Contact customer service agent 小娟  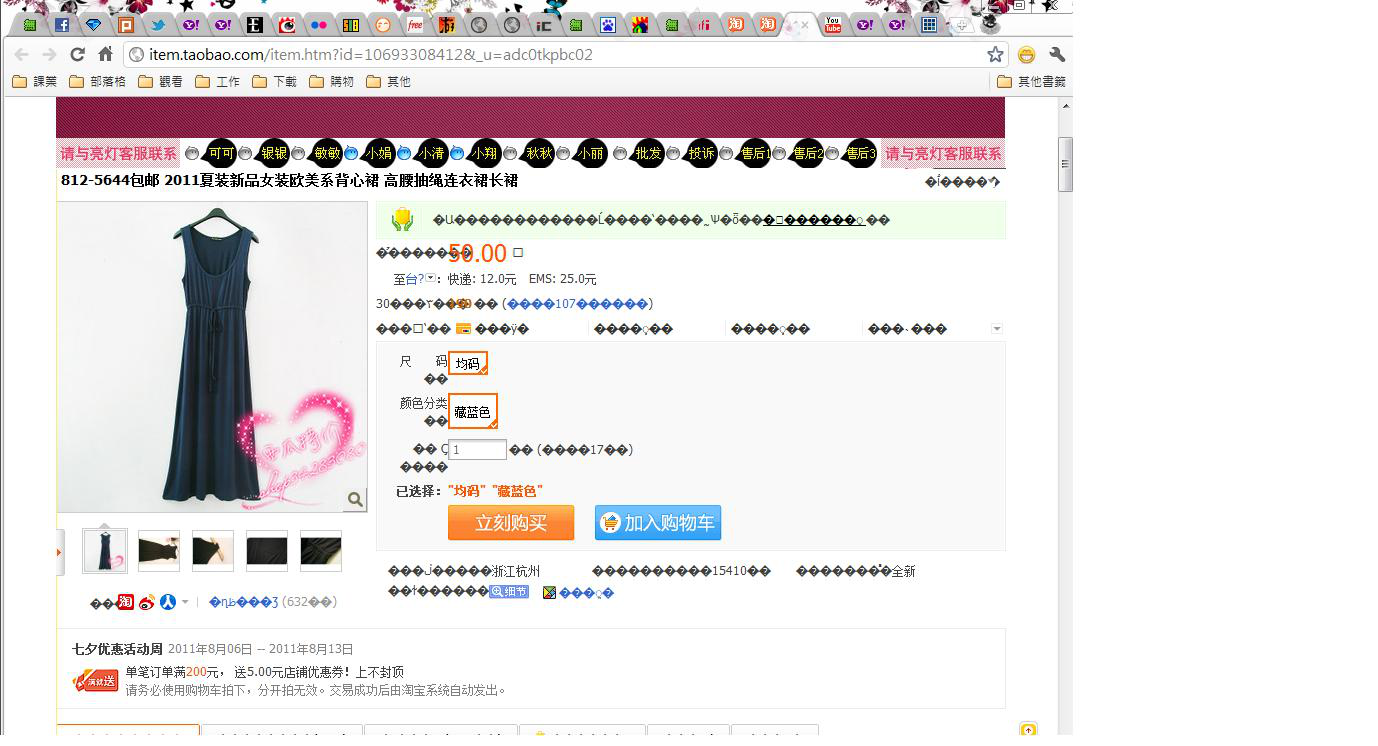[378, 153]
